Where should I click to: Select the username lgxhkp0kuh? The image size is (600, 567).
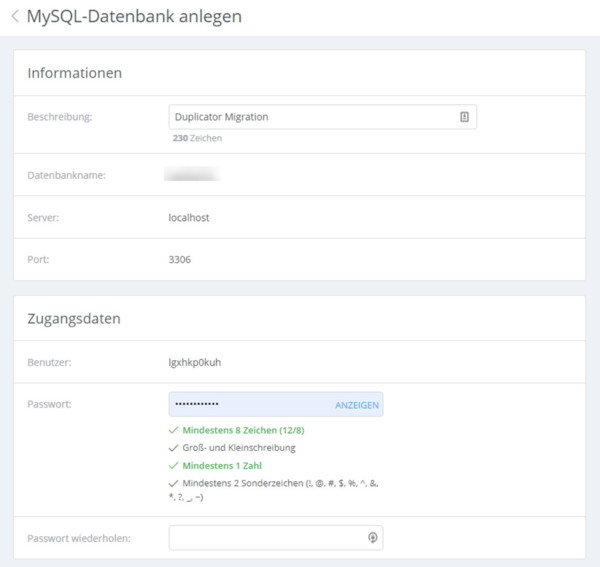194,362
